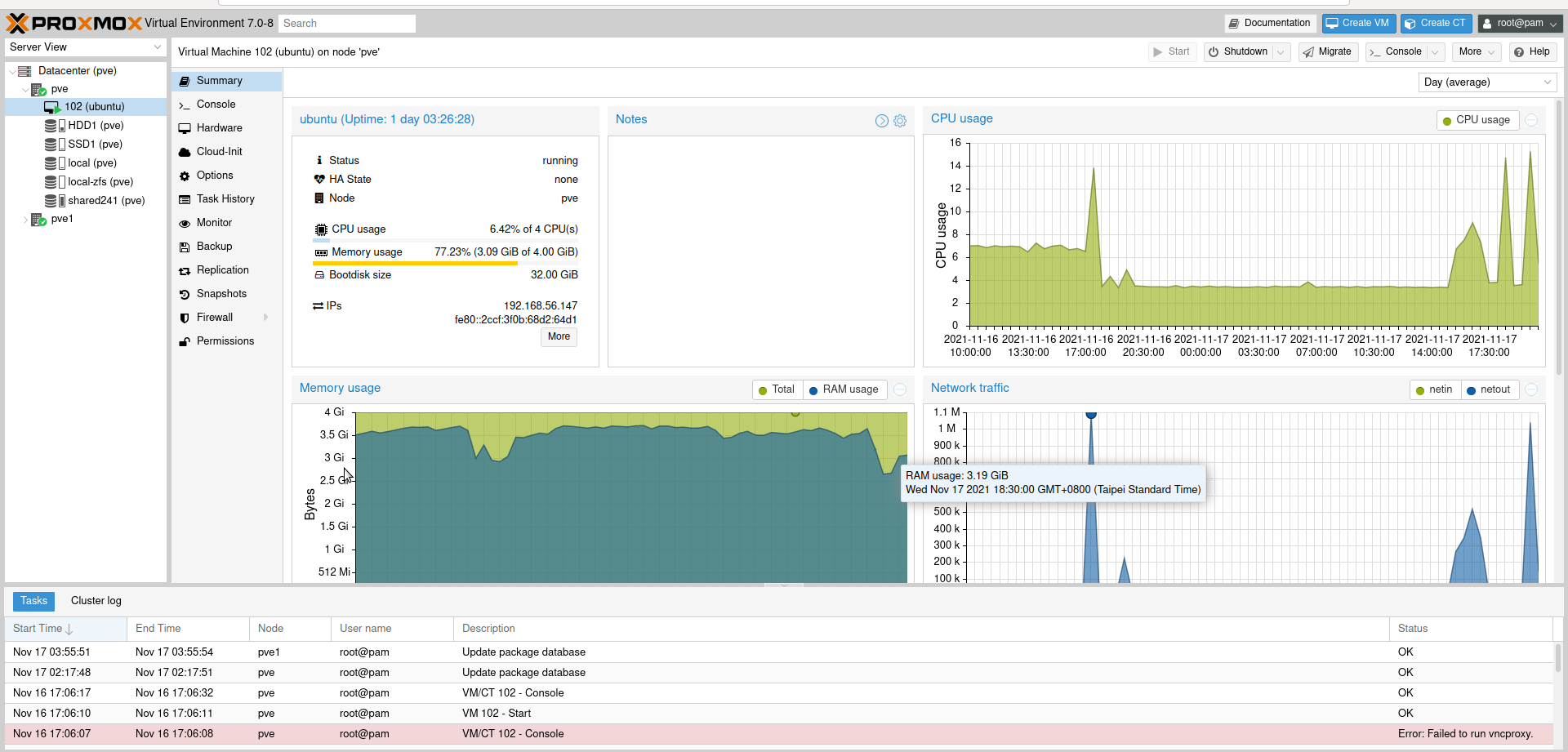The height and width of the screenshot is (752, 1568).
Task: Click Memory usage chart undo zoom icon
Action: [x=900, y=390]
